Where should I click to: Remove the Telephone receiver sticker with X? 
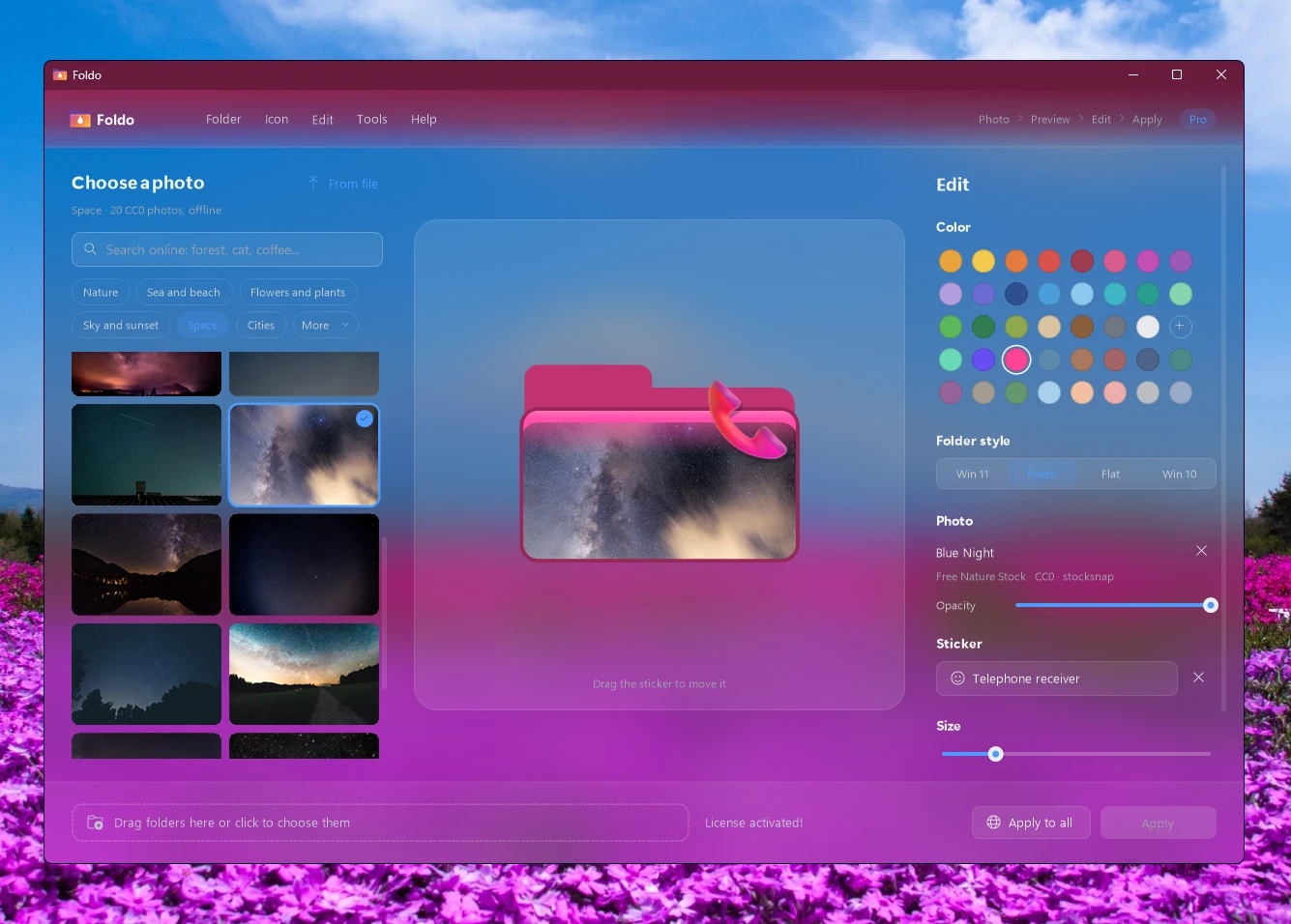click(x=1198, y=678)
